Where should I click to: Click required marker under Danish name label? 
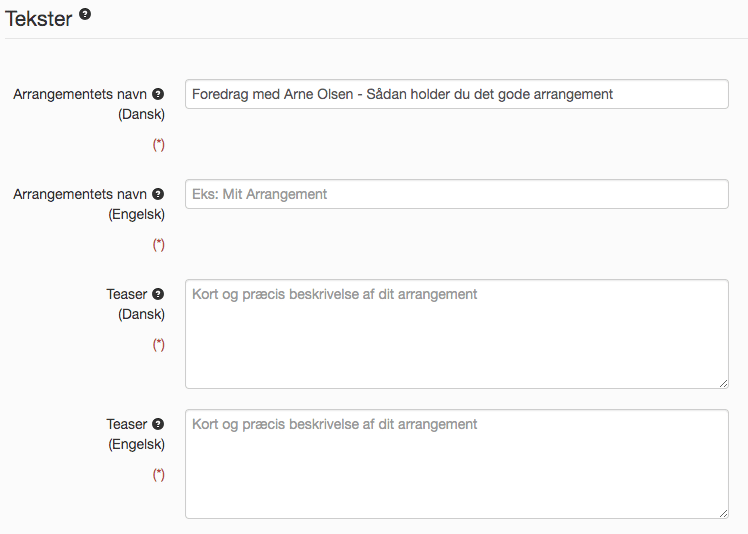[159, 144]
